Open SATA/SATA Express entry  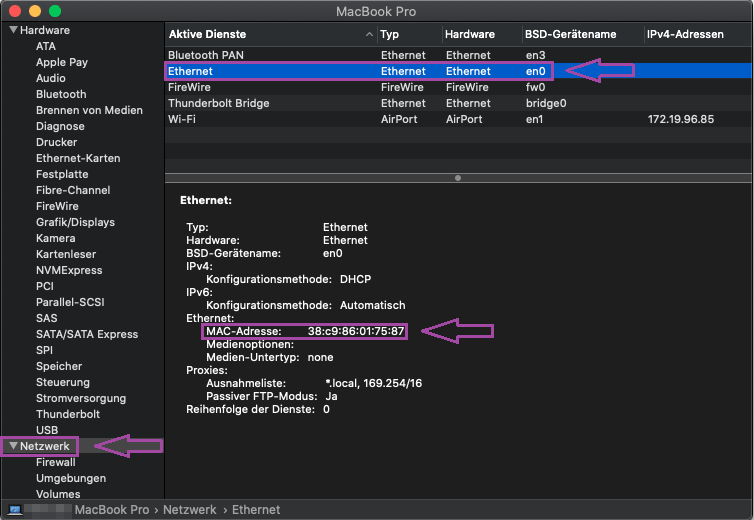click(87, 334)
